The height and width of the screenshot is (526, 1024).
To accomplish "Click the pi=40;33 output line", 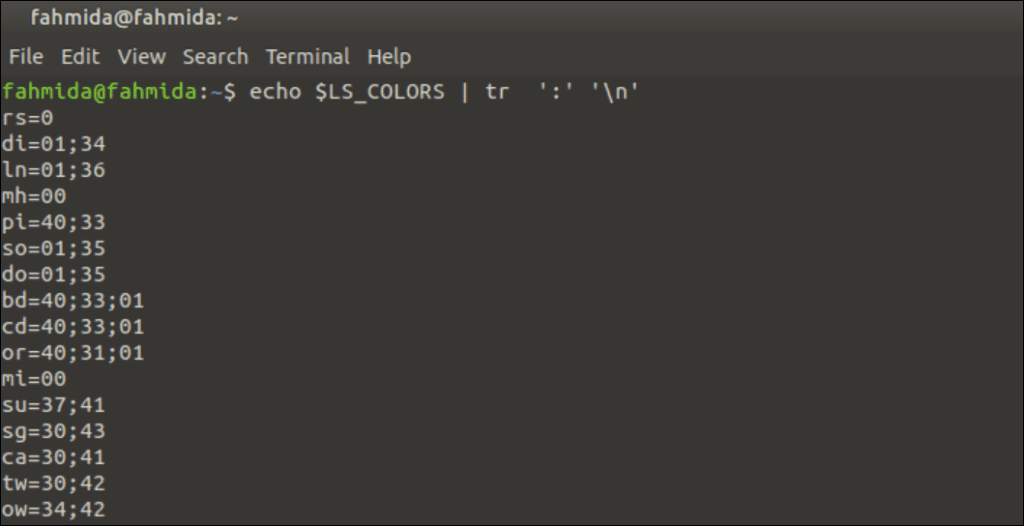I will click(x=54, y=223).
